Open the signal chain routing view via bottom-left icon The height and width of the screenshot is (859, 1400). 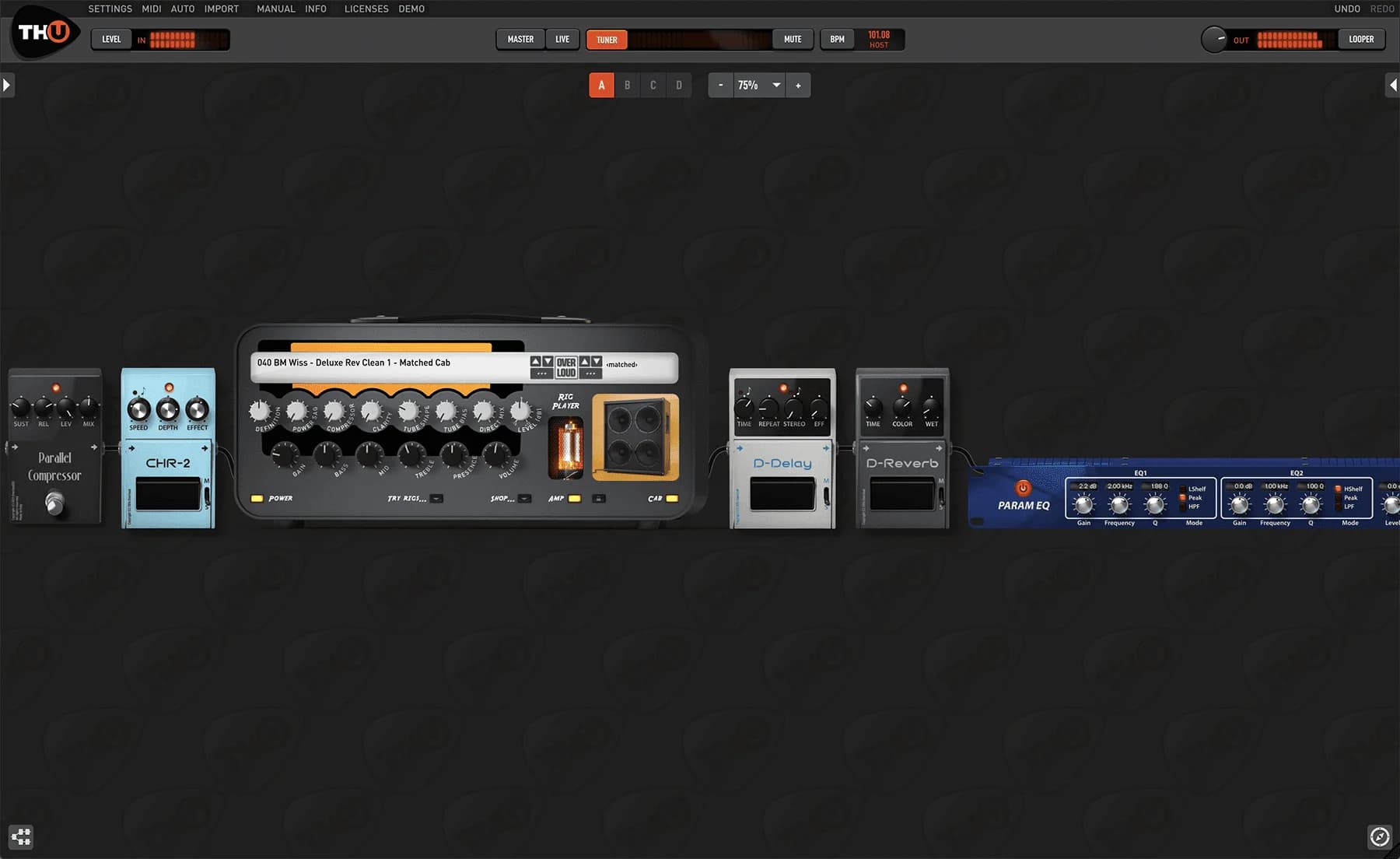click(x=21, y=837)
